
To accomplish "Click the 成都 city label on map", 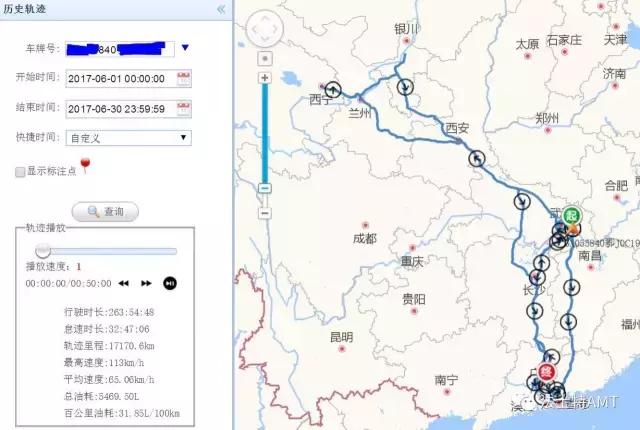I will pos(364,238).
